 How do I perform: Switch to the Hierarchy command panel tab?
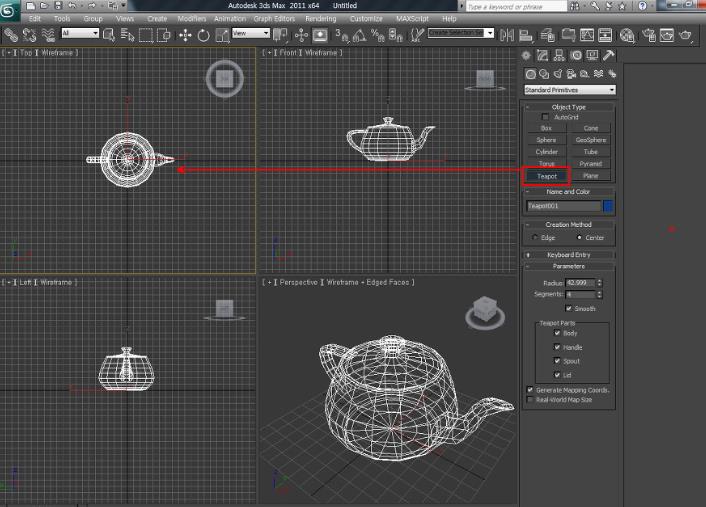pos(559,55)
